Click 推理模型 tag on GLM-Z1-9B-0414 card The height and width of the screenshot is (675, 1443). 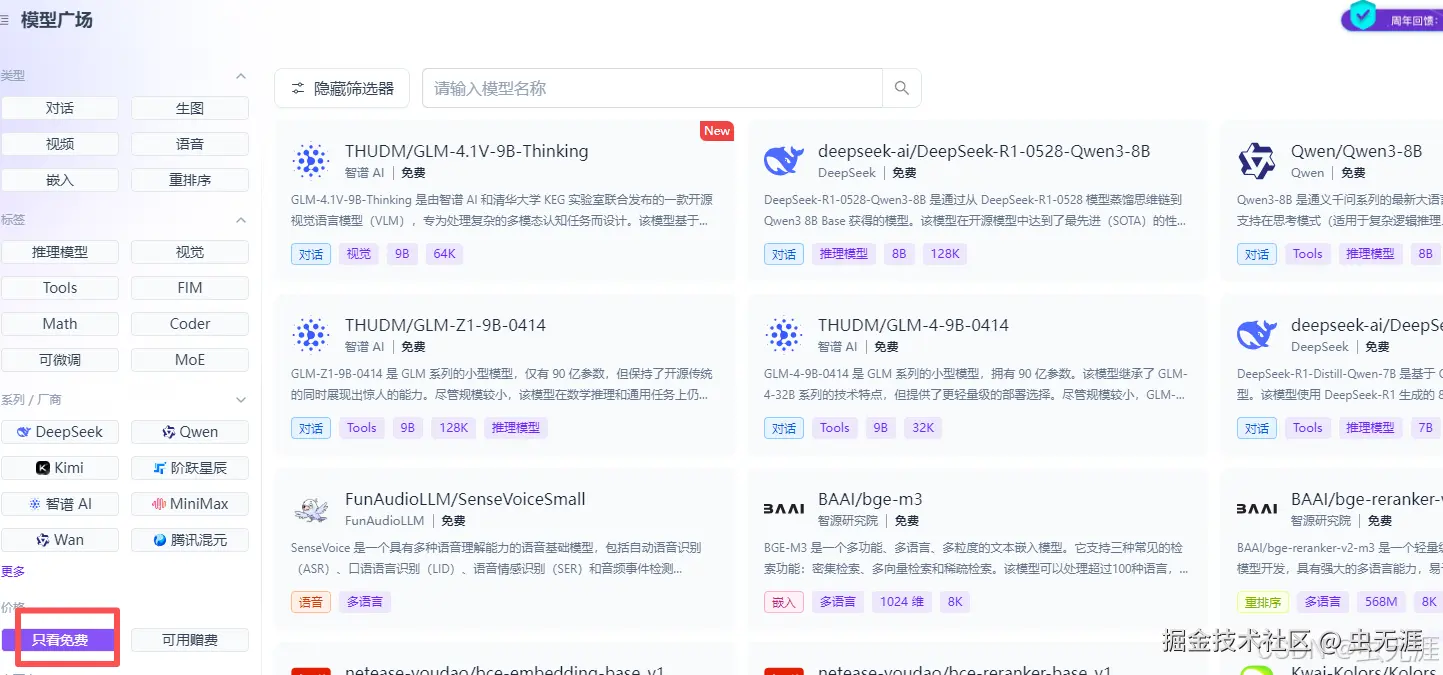[517, 428]
